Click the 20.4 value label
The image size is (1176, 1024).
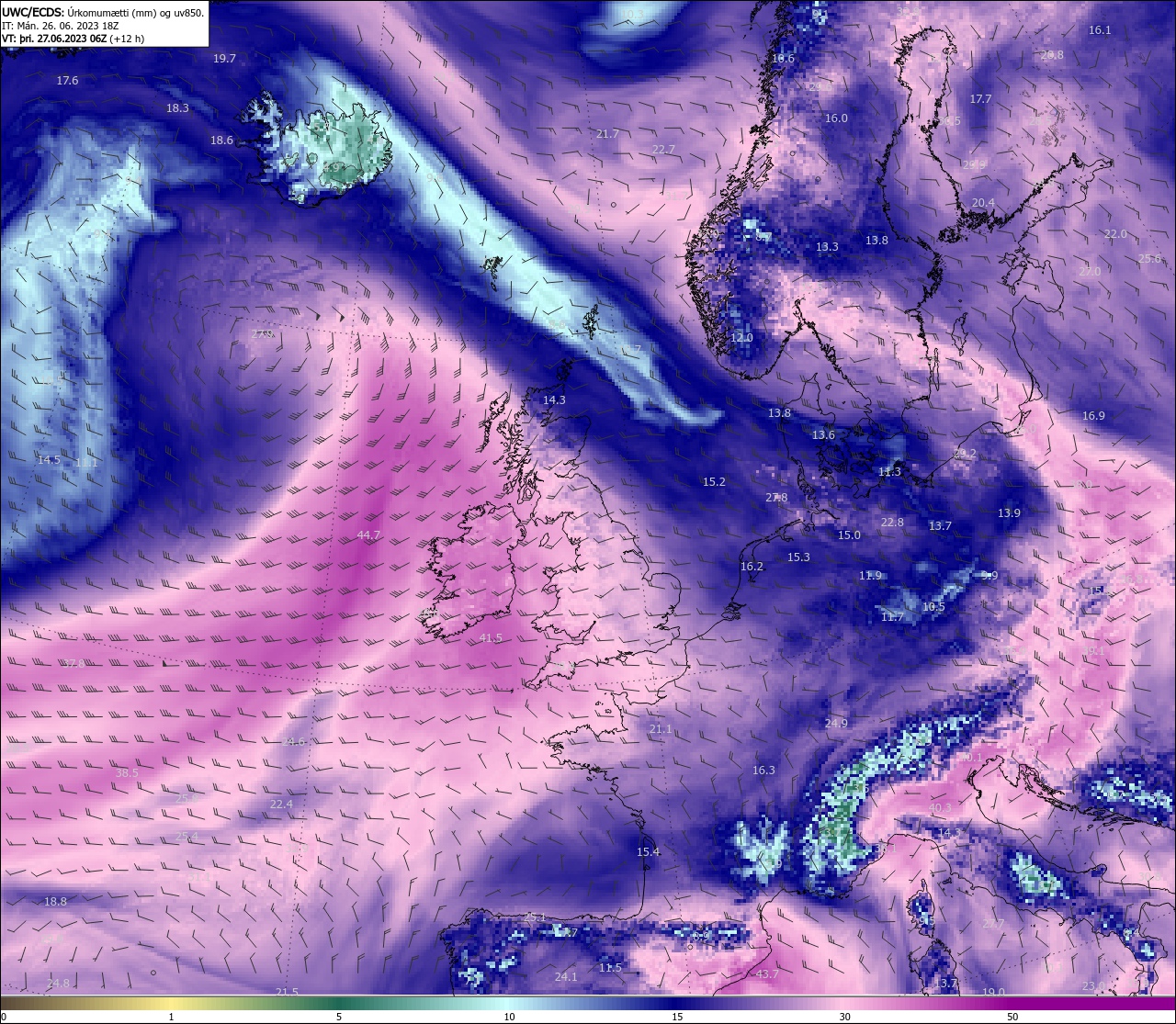pyautogui.click(x=983, y=203)
